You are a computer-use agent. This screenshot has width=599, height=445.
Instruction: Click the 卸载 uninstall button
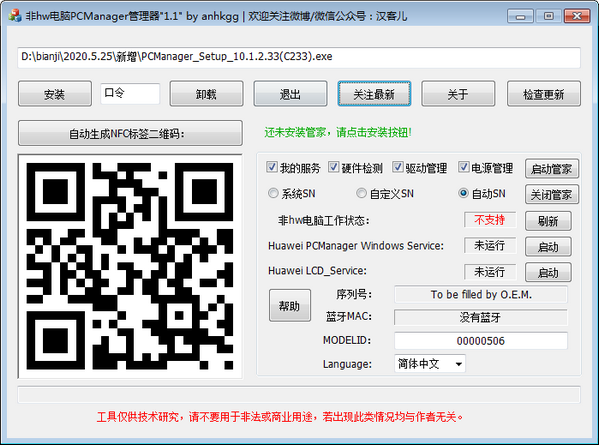coord(206,94)
